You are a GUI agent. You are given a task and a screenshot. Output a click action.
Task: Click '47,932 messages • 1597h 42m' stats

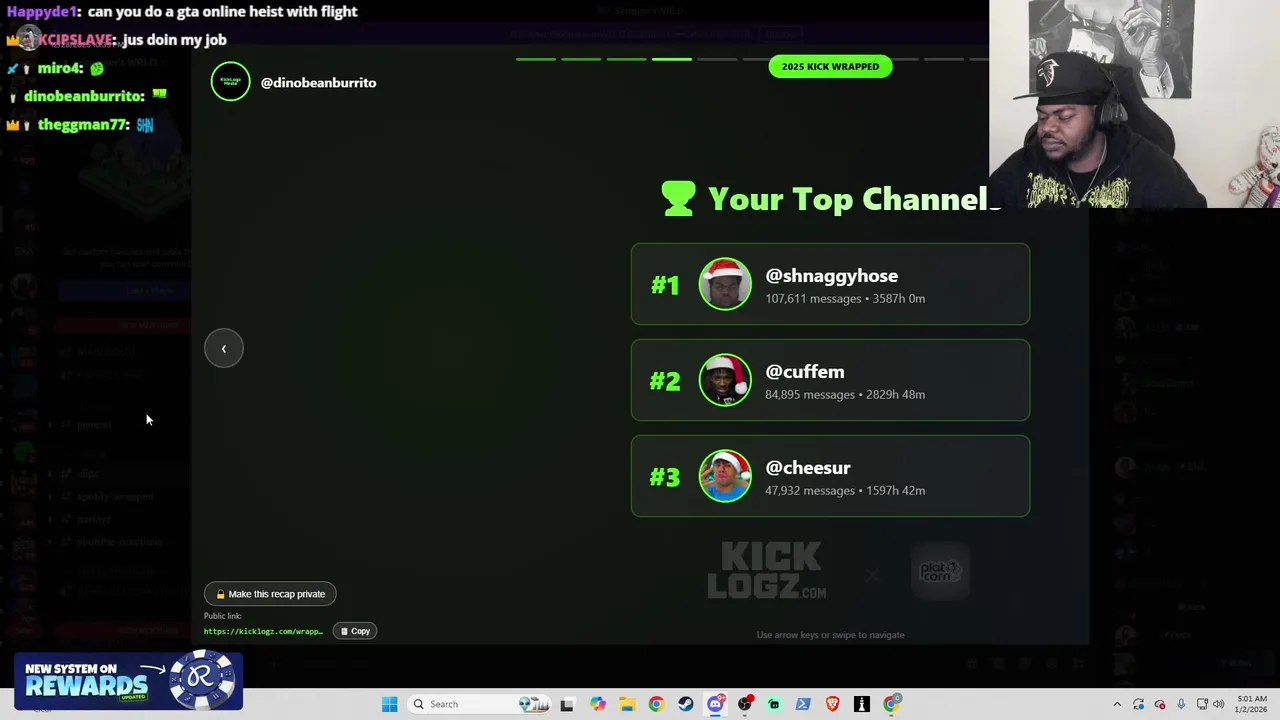pos(845,491)
